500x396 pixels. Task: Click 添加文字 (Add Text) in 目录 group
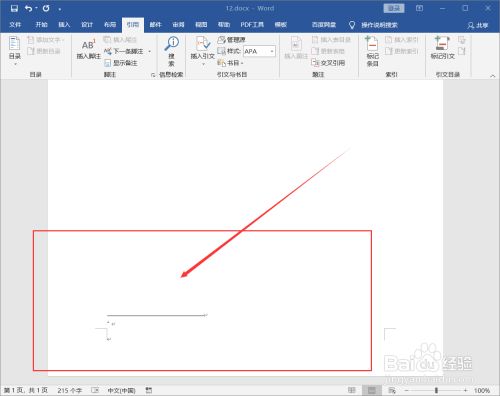46,40
